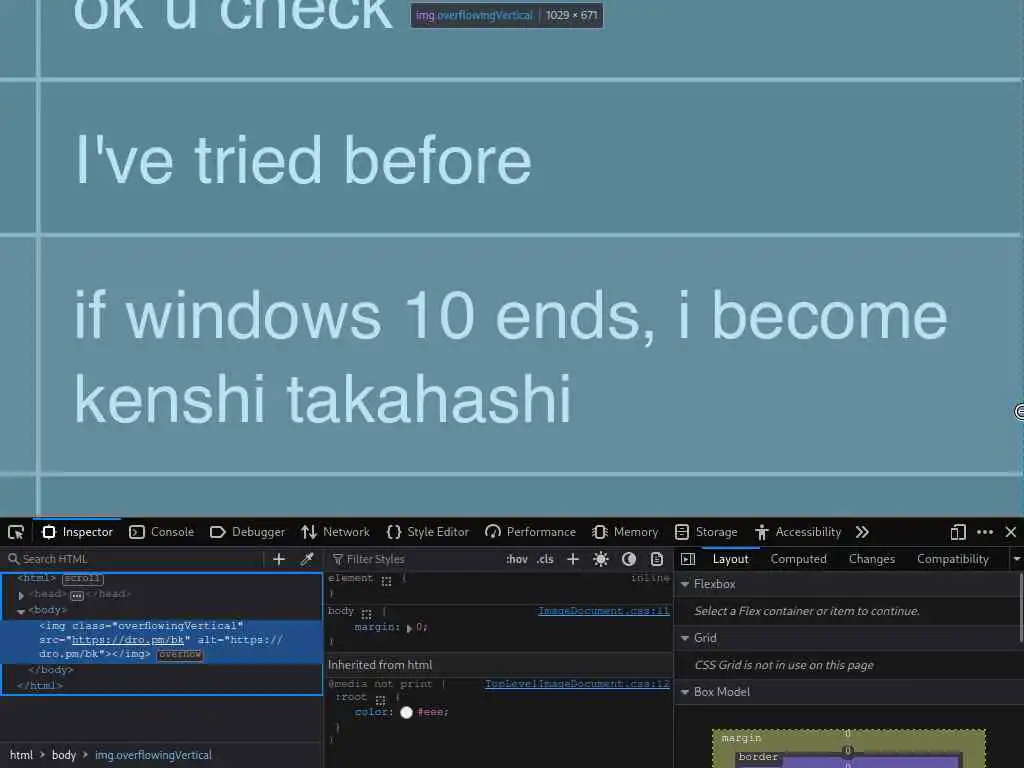Open the Style Editor tab
The height and width of the screenshot is (768, 1024).
coord(428,532)
